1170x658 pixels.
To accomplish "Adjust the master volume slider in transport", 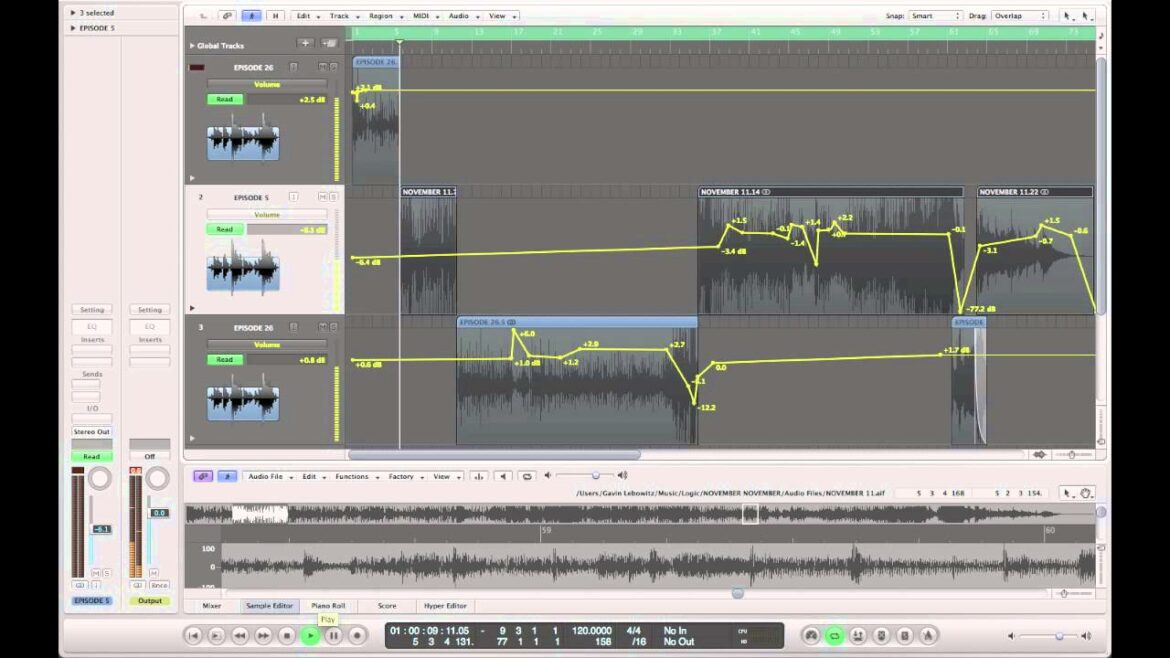I will click(x=1058, y=636).
